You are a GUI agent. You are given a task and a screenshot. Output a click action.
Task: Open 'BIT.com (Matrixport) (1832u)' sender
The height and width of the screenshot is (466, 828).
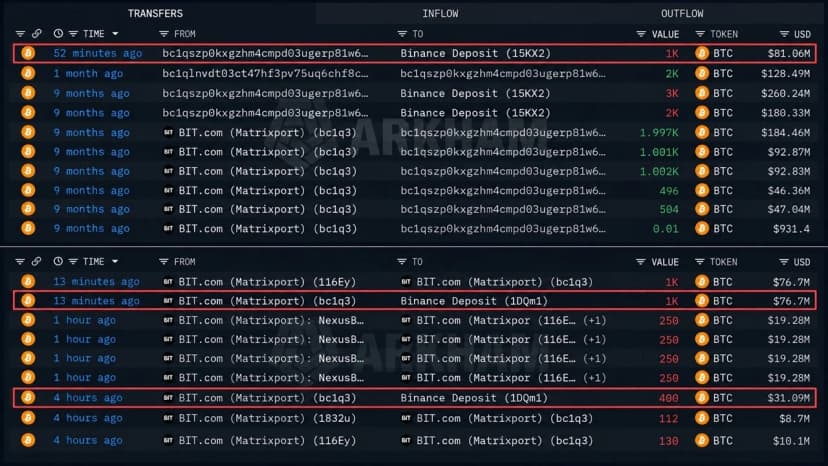267,418
